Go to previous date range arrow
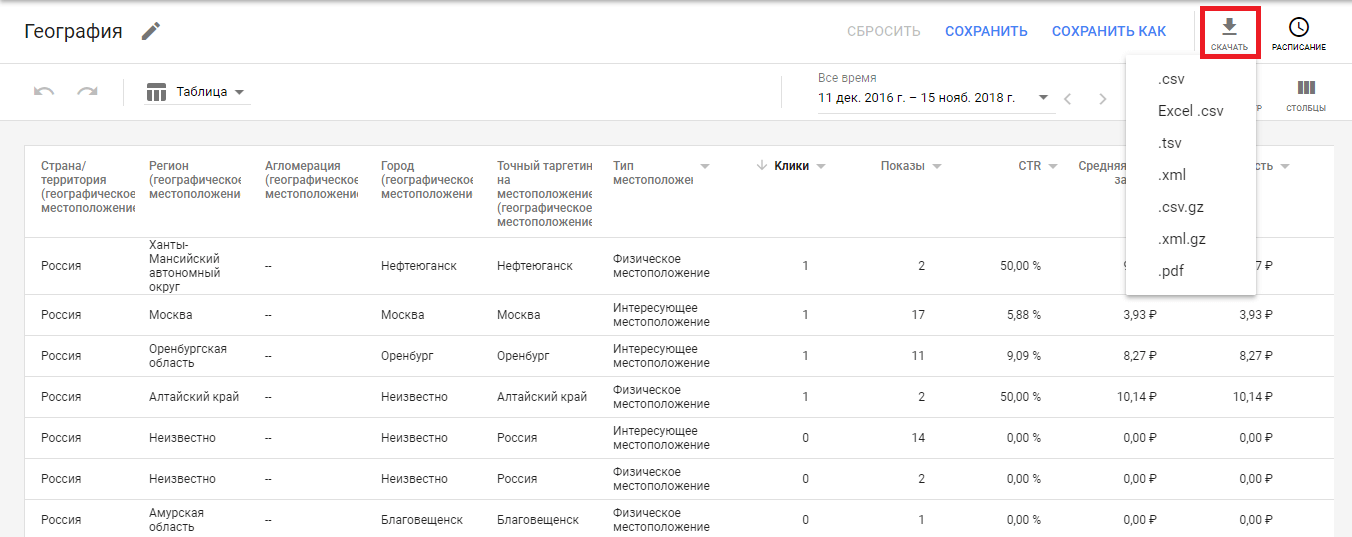Image resolution: width=1352 pixels, height=537 pixels. coord(1068,98)
